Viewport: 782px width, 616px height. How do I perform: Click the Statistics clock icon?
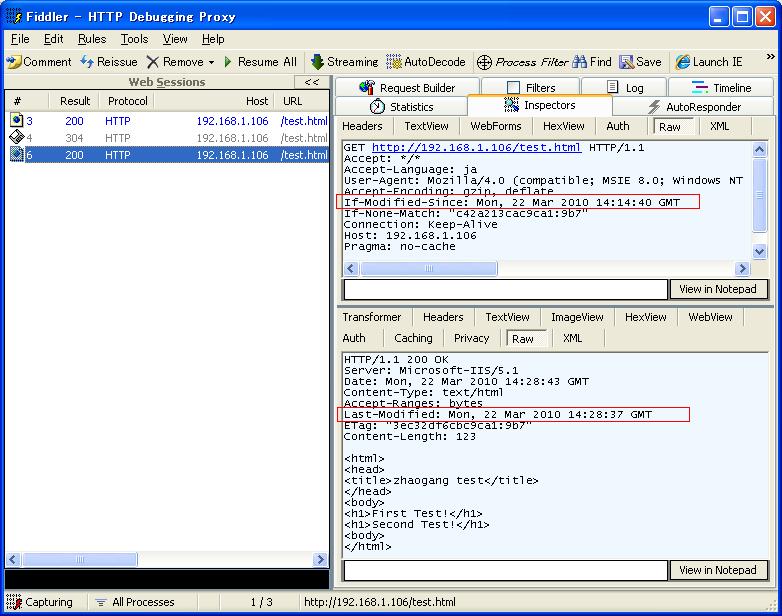[x=378, y=106]
